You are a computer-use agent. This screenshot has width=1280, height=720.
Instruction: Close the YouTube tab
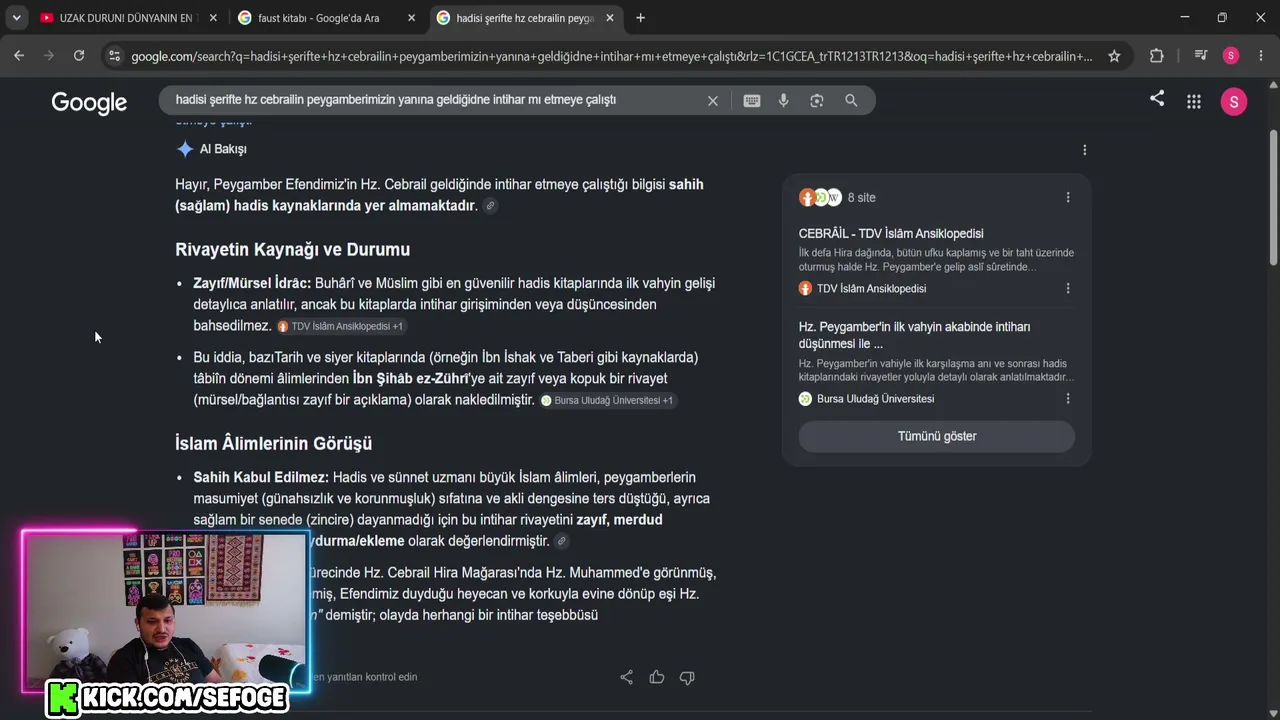click(x=213, y=18)
